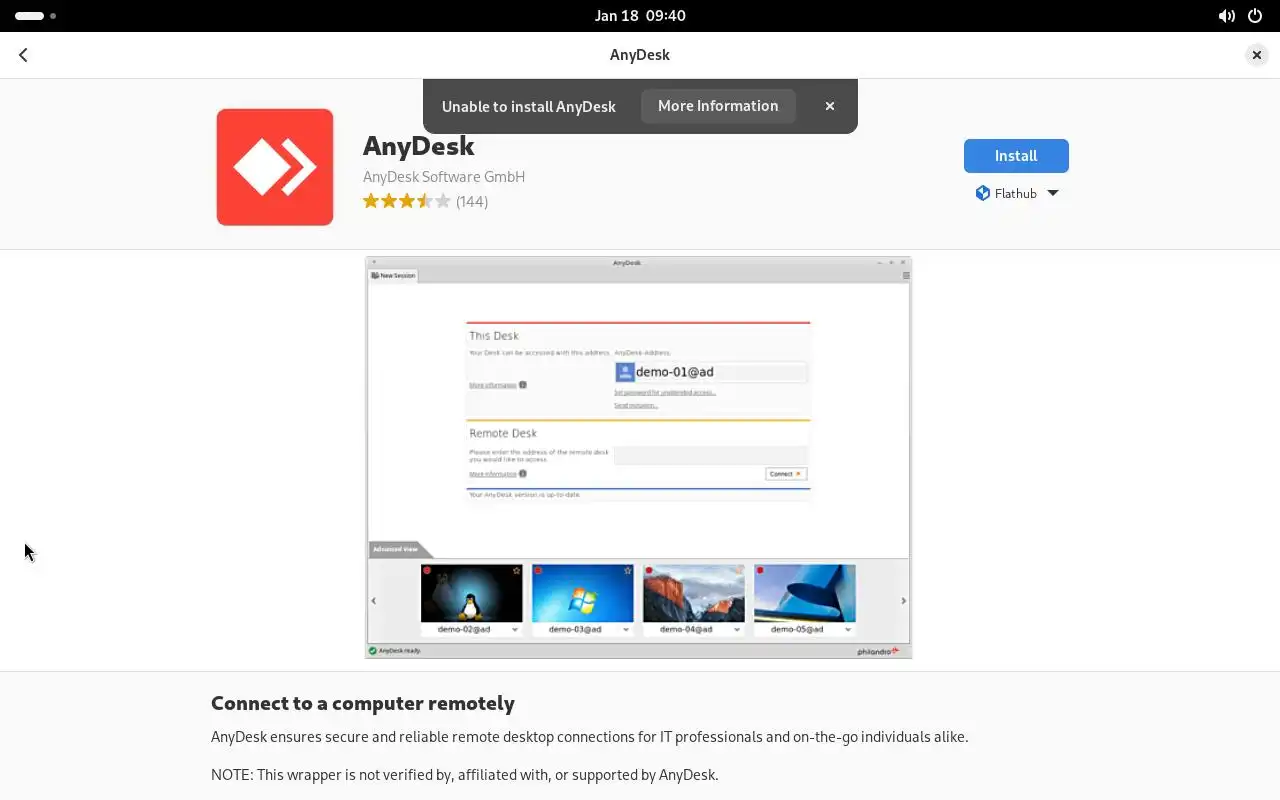Viewport: 1280px width, 800px height.
Task: Click the 'Unable to install AnyDesk' message
Action: click(529, 106)
